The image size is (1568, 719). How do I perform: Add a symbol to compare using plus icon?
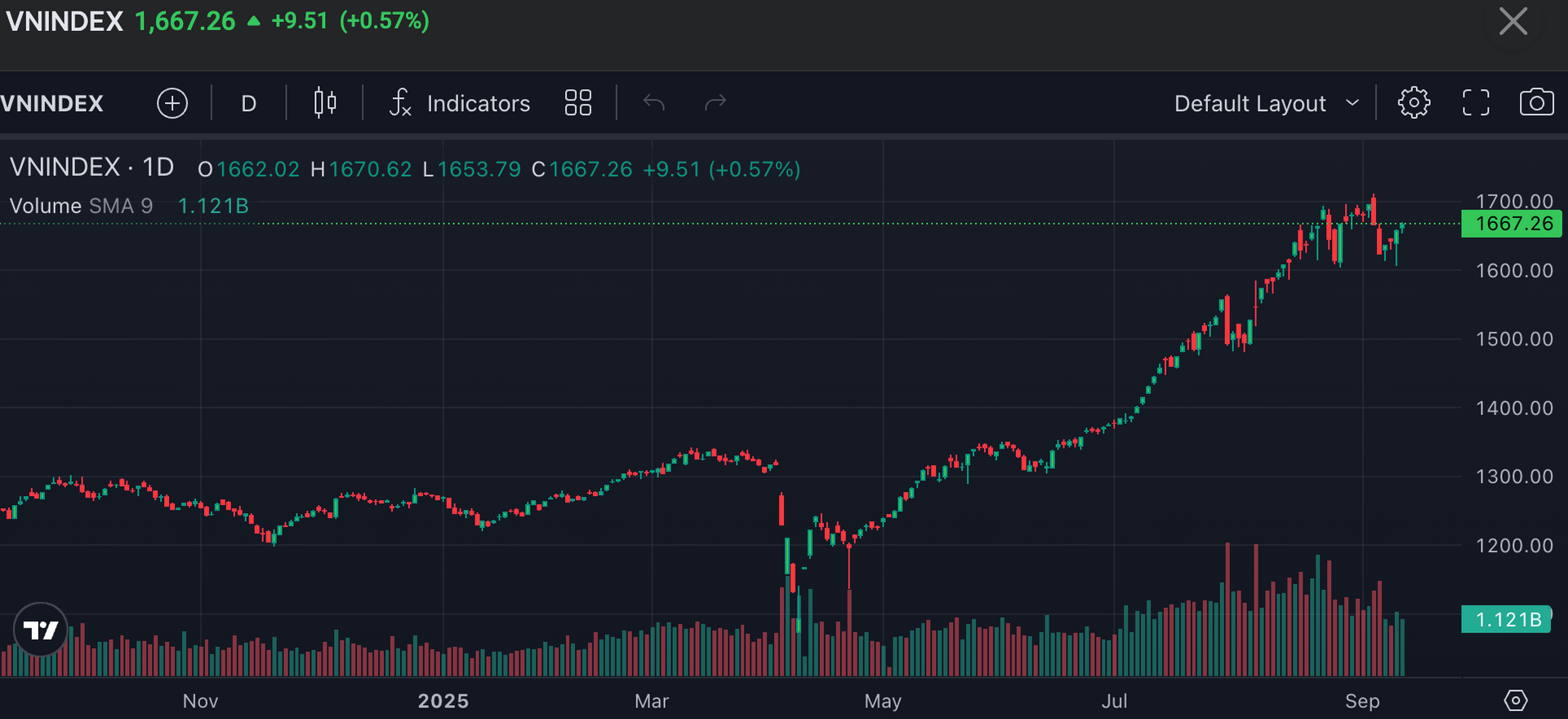coord(172,103)
